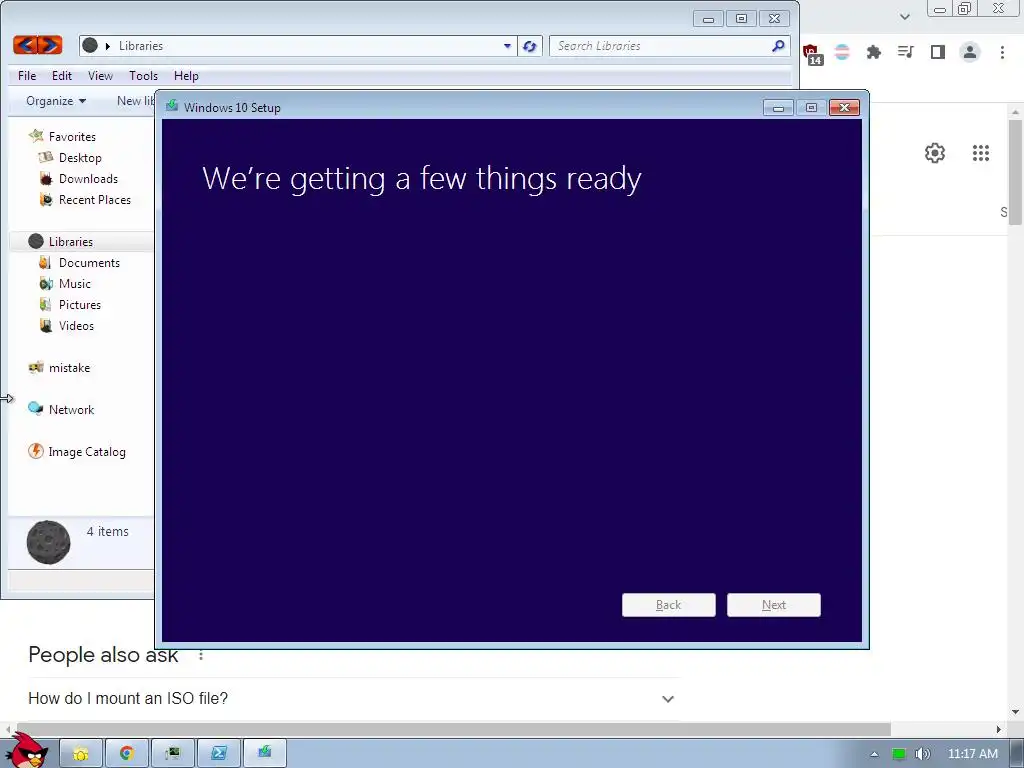Click the Libraries address bar field

point(298,46)
